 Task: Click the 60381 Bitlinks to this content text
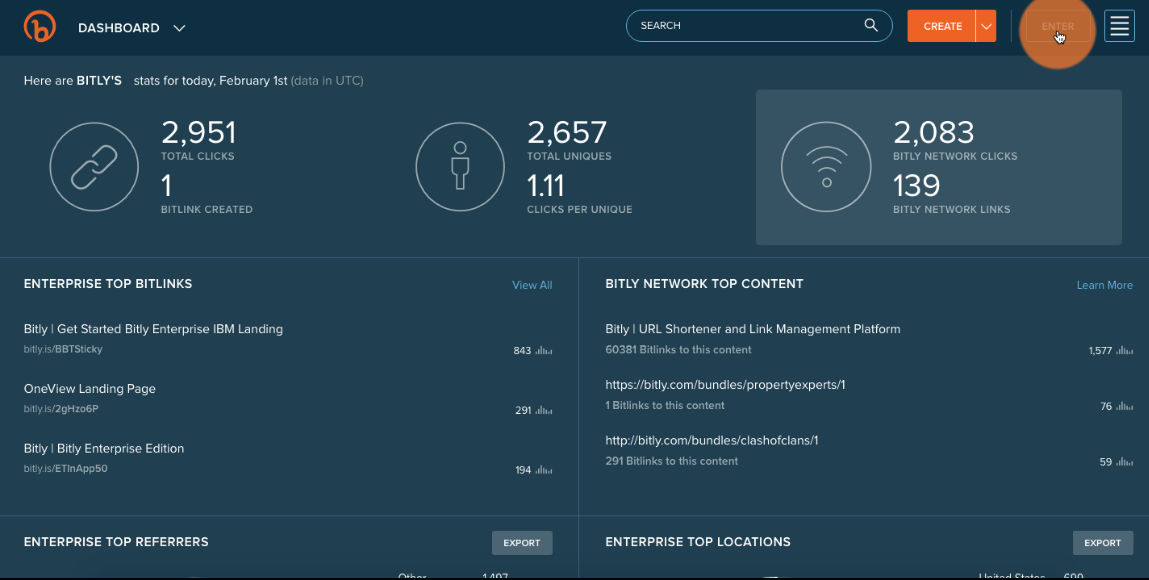678,349
